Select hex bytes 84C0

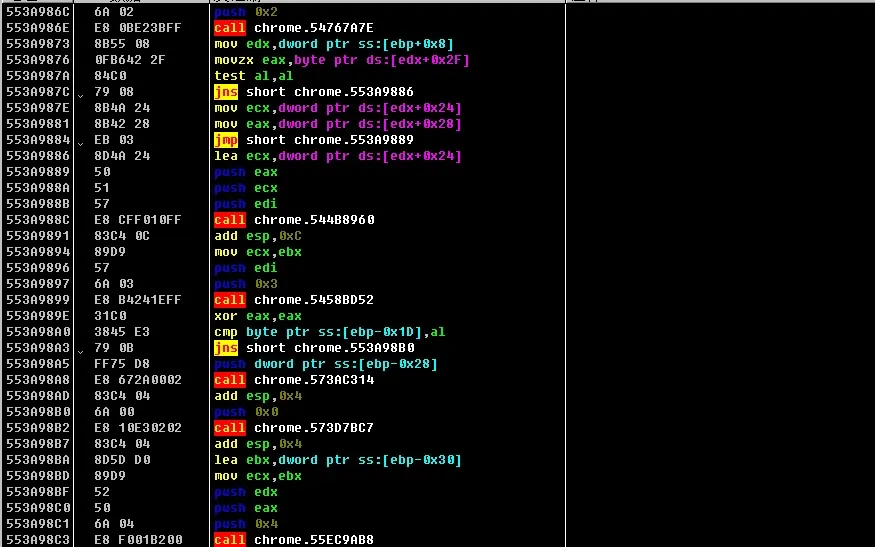(110, 76)
